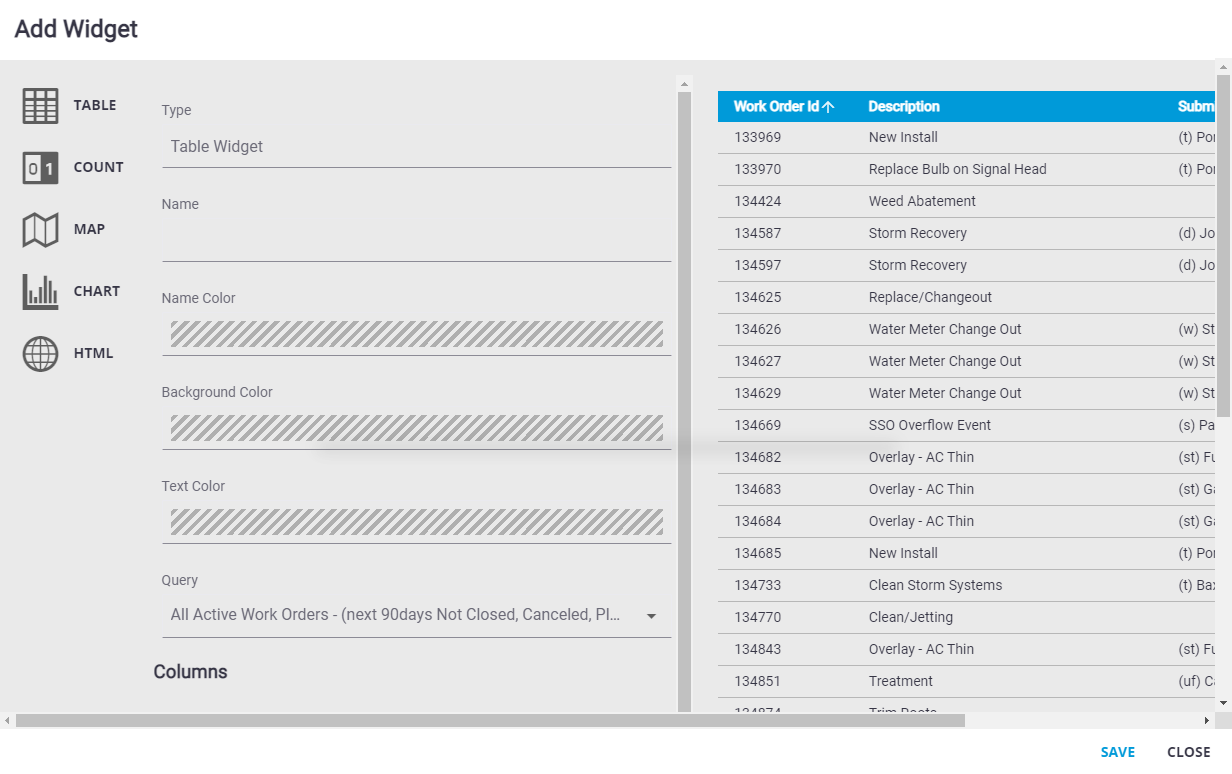Image resolution: width=1232 pixels, height=774 pixels.
Task: Select work order 134626 cell
Action: [757, 330]
